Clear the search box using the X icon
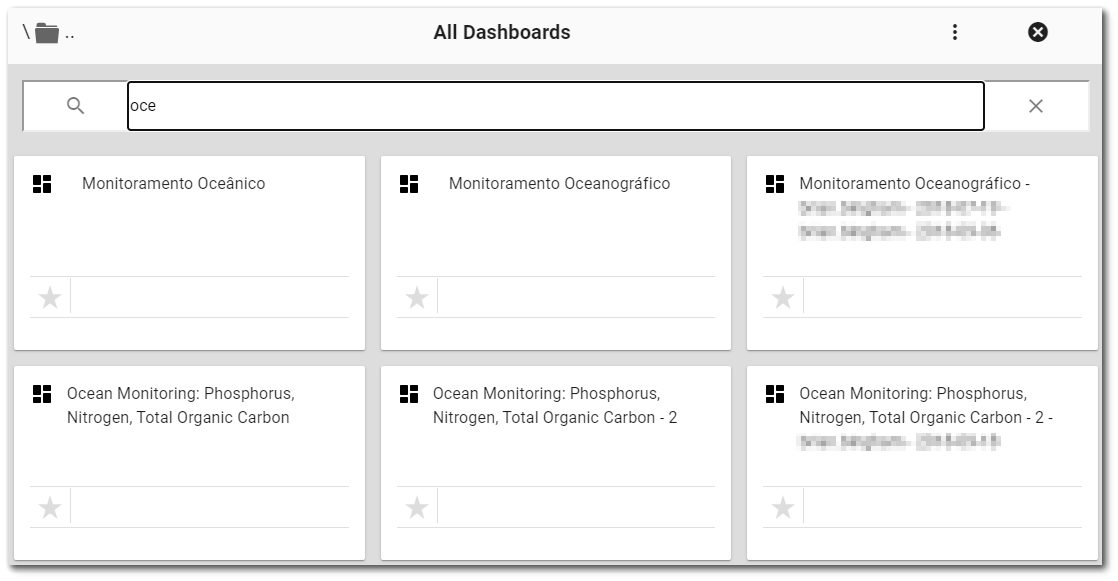1118x581 pixels. pyautogui.click(x=1036, y=104)
